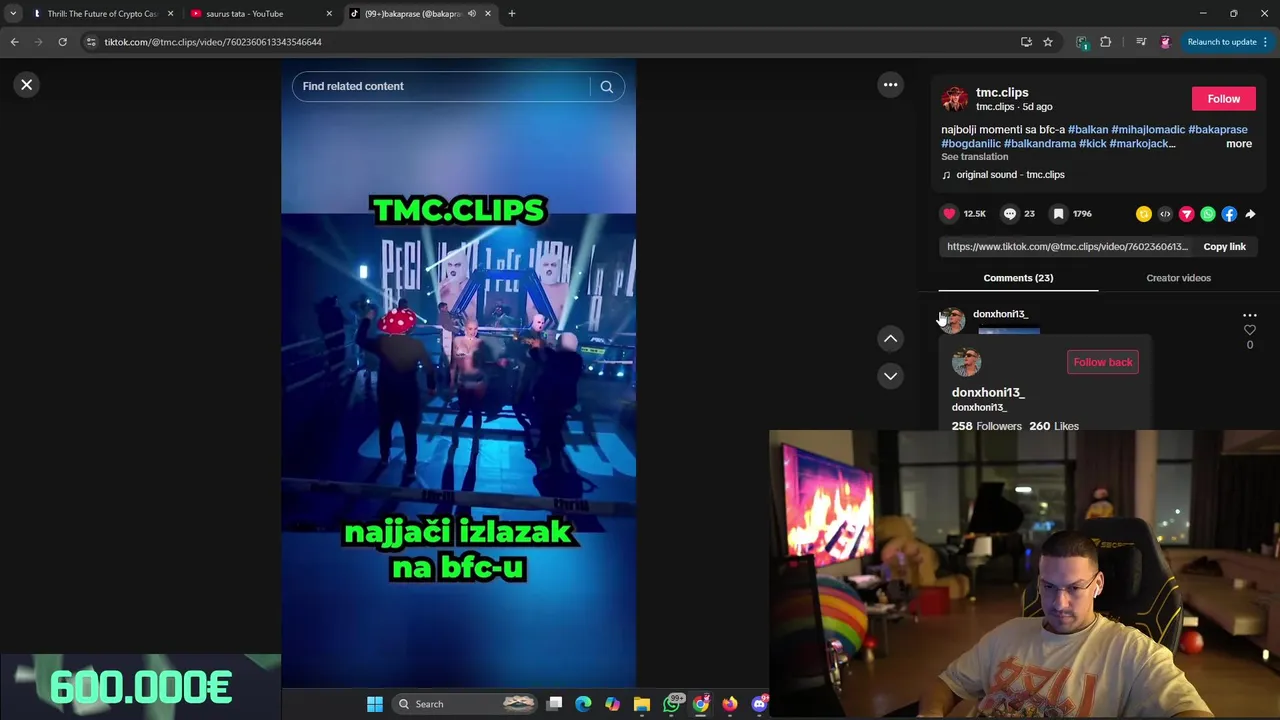This screenshot has width=1280, height=720.
Task: Click the yellow repost icon
Action: 1143,214
